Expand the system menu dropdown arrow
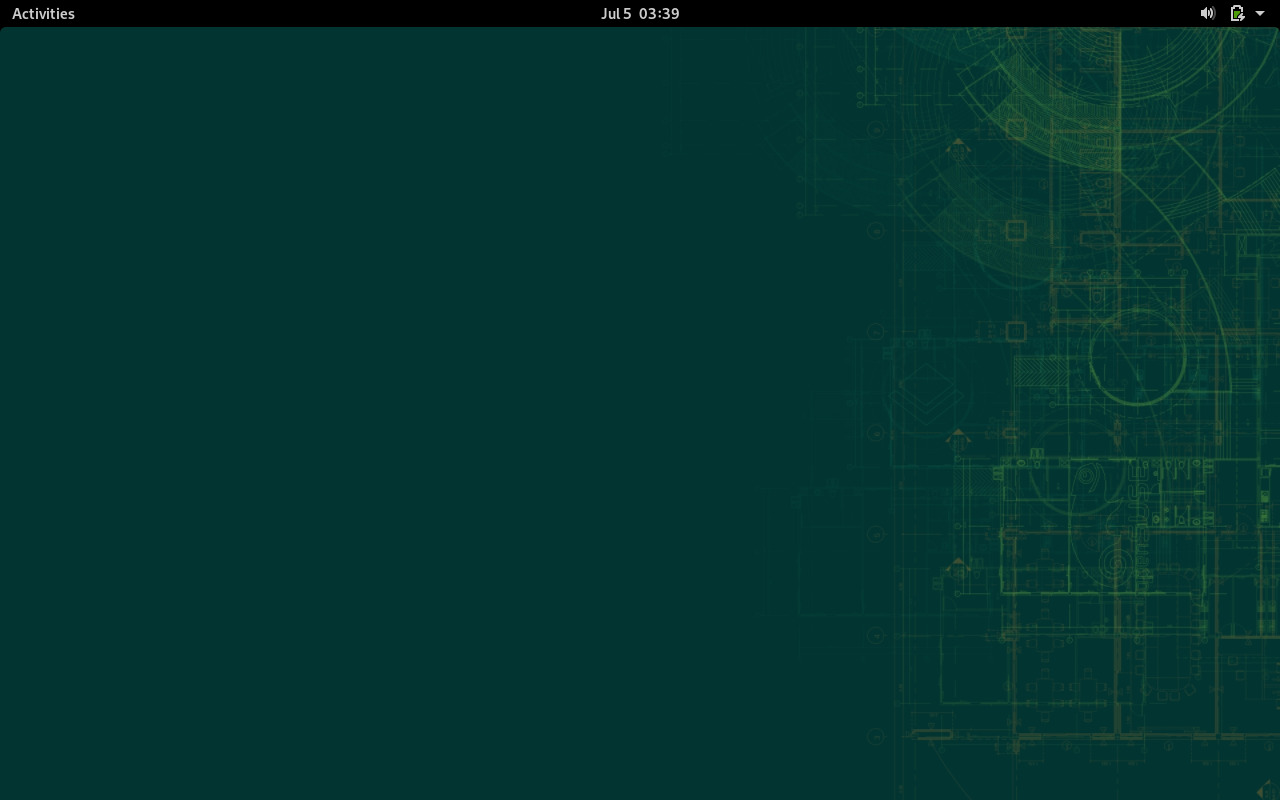Screen dimensions: 1280x800 [x=1260, y=13]
